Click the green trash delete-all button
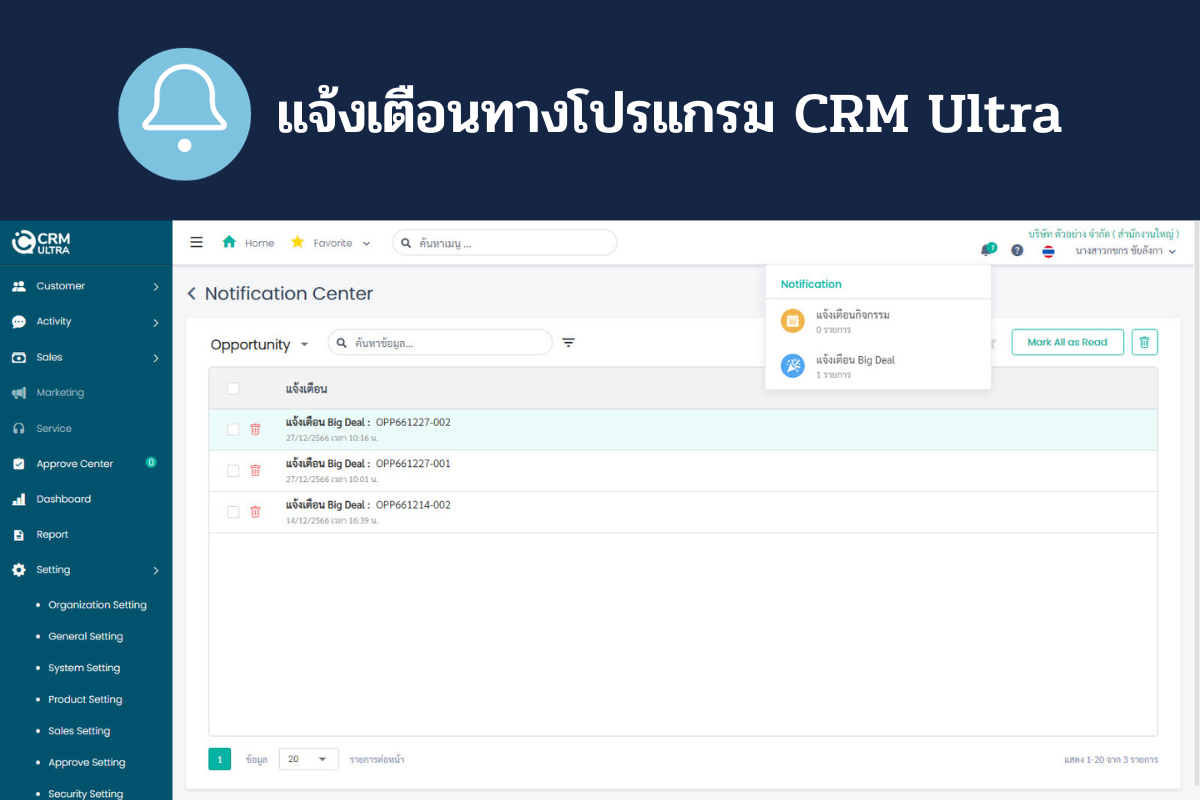1200x800 pixels. tap(1145, 342)
